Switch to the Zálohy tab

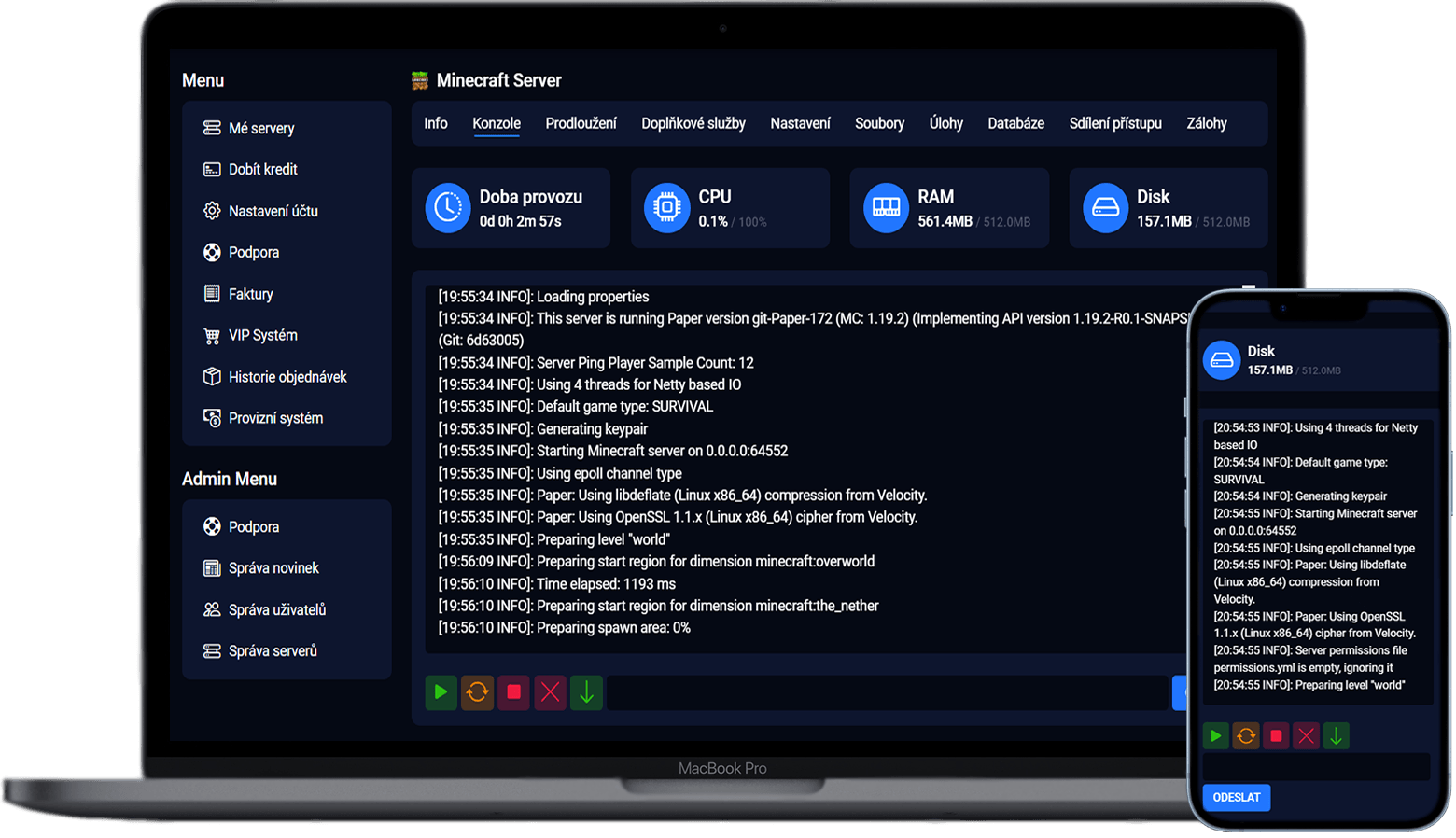1206,122
